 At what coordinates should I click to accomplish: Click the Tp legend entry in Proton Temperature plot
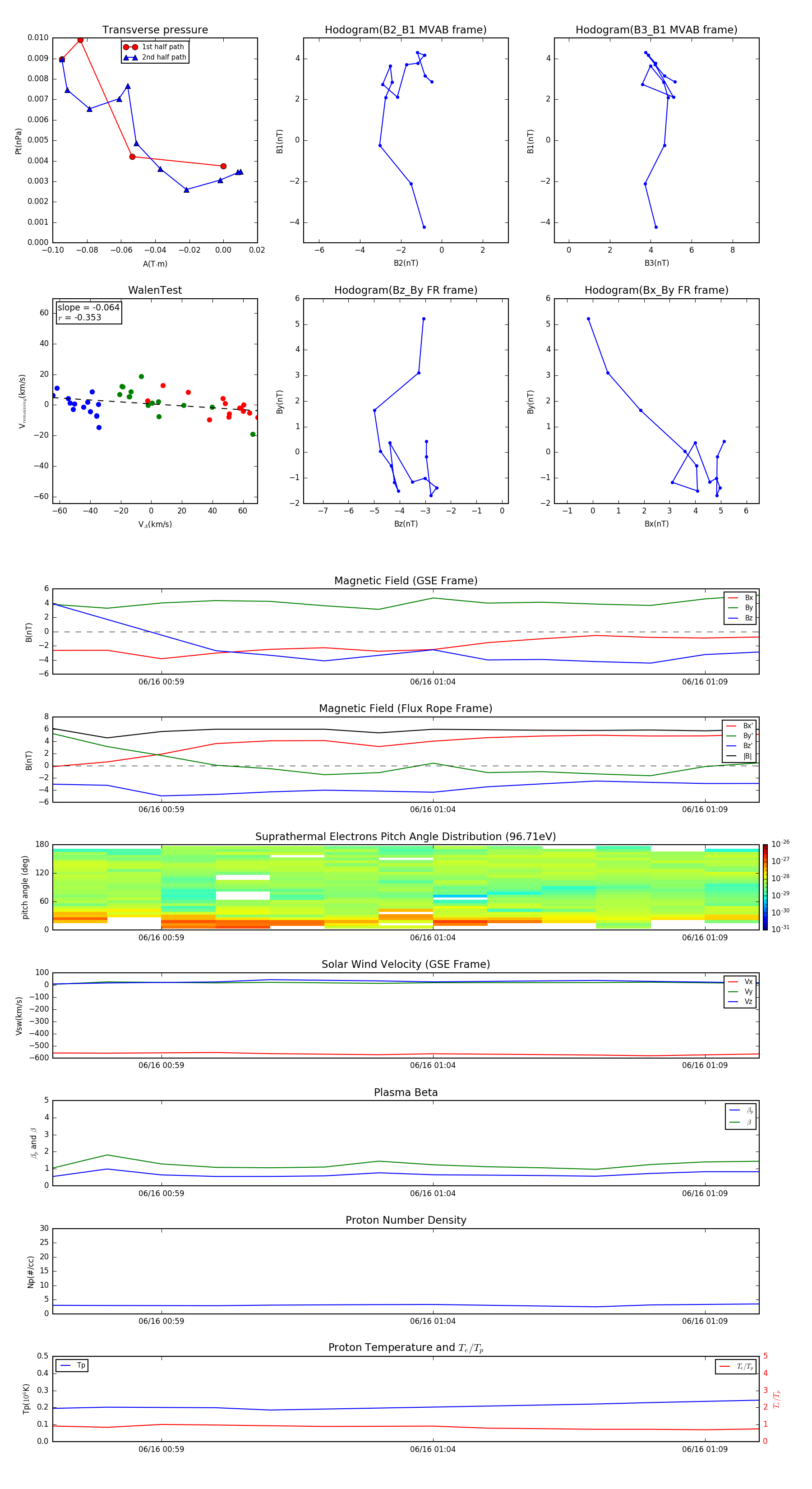pos(72,1365)
